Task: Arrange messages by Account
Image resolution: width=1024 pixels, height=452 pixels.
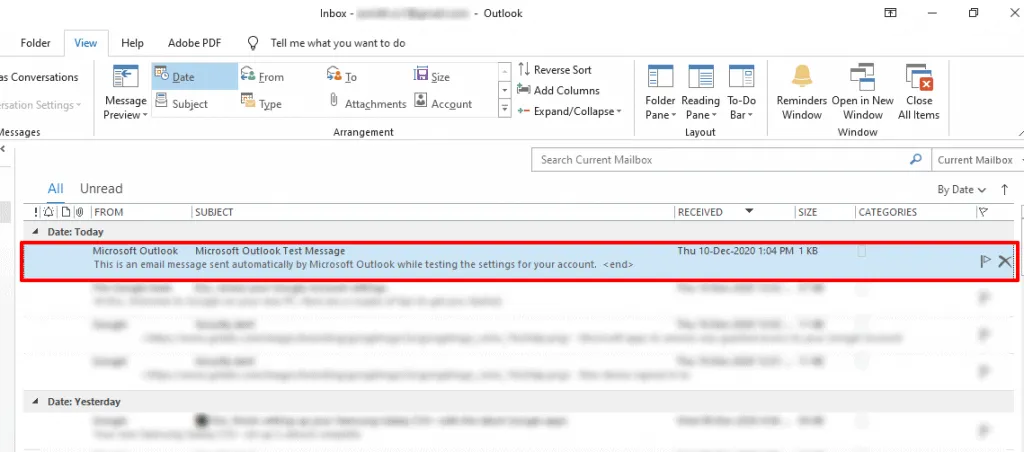Action: pyautogui.click(x=443, y=103)
